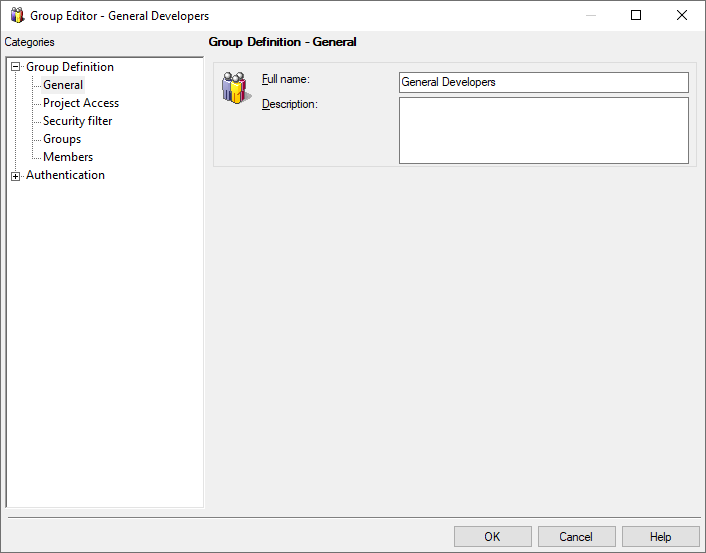Open the Project Access category
The image size is (706, 553).
80,103
